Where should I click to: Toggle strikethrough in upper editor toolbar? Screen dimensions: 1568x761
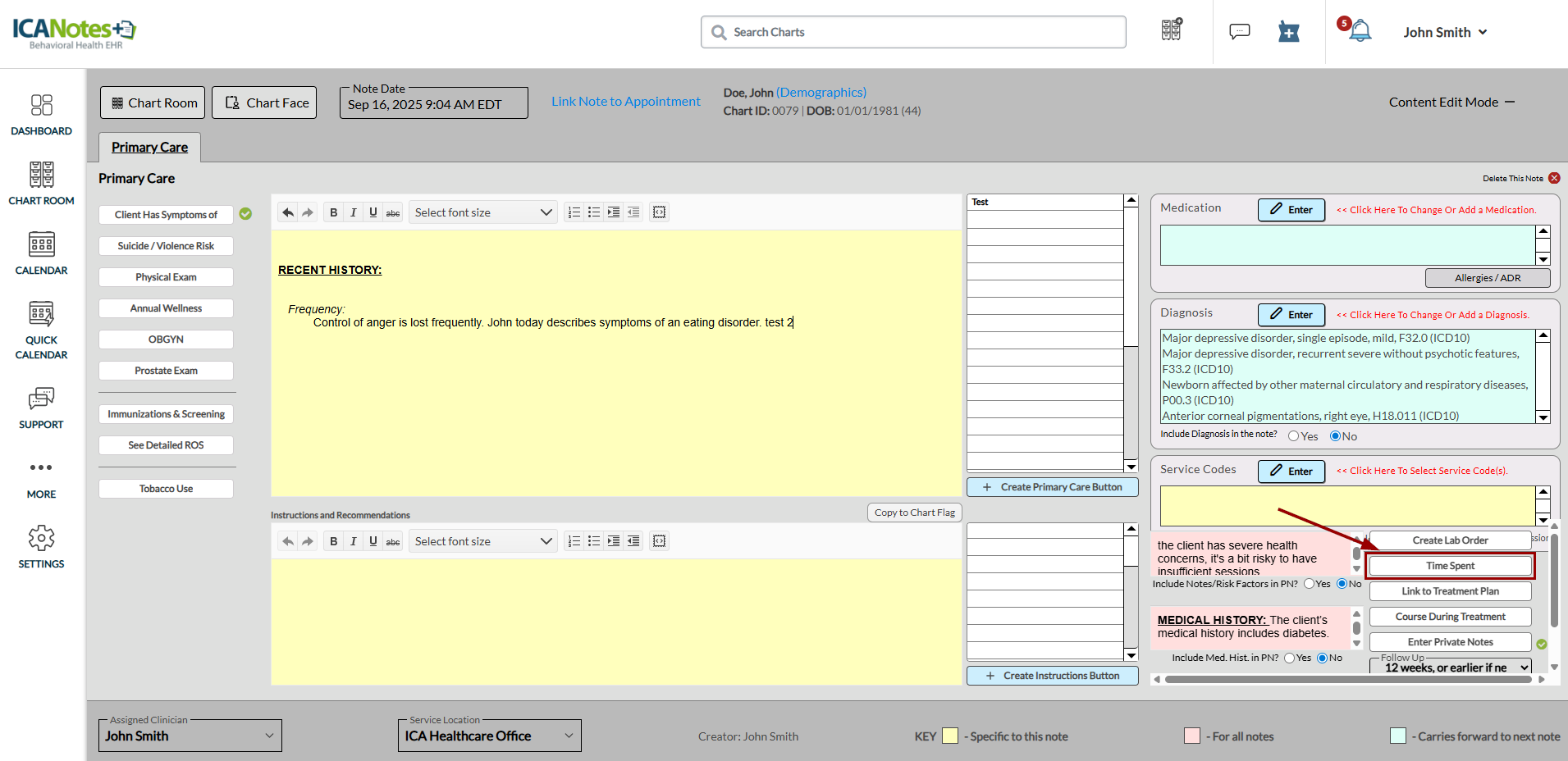(x=393, y=212)
